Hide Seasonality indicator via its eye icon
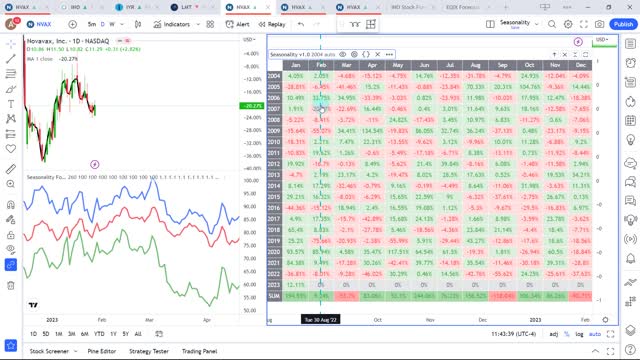 [x=343, y=54]
